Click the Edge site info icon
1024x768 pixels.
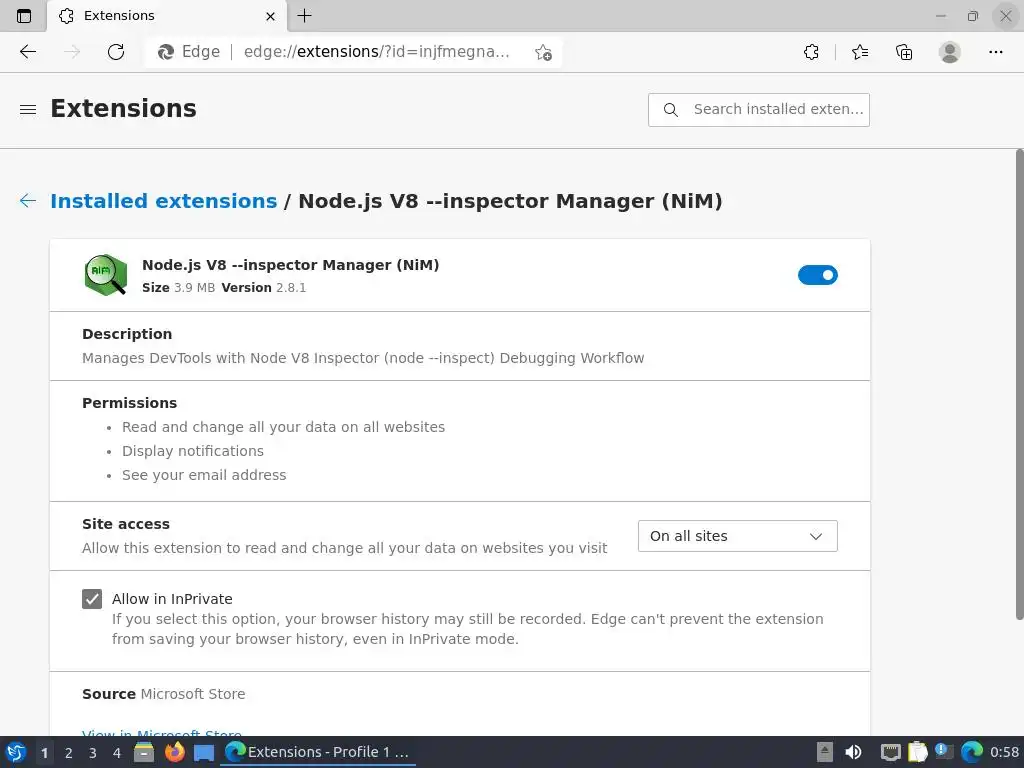166,52
